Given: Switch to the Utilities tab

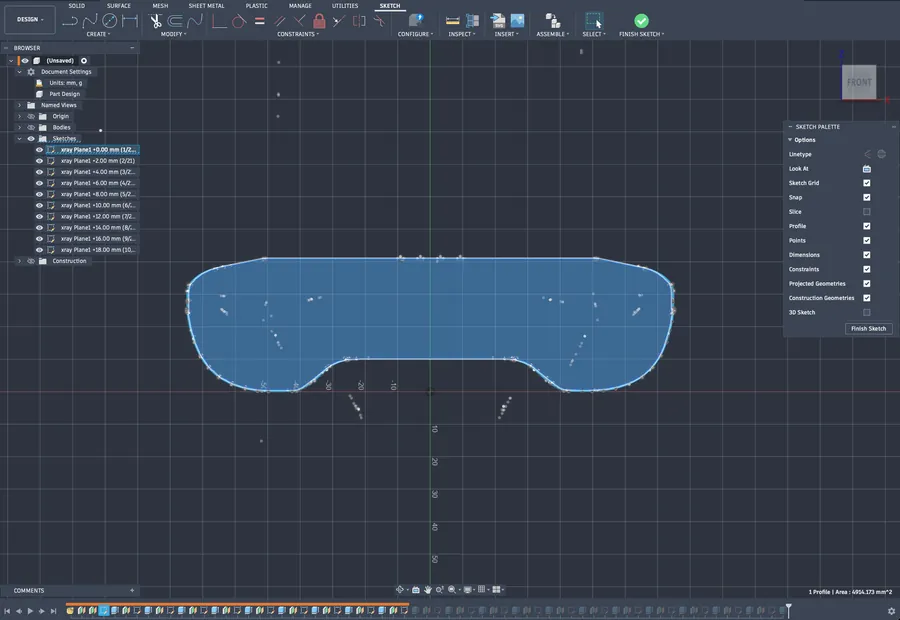Looking at the screenshot, I should tap(345, 6).
